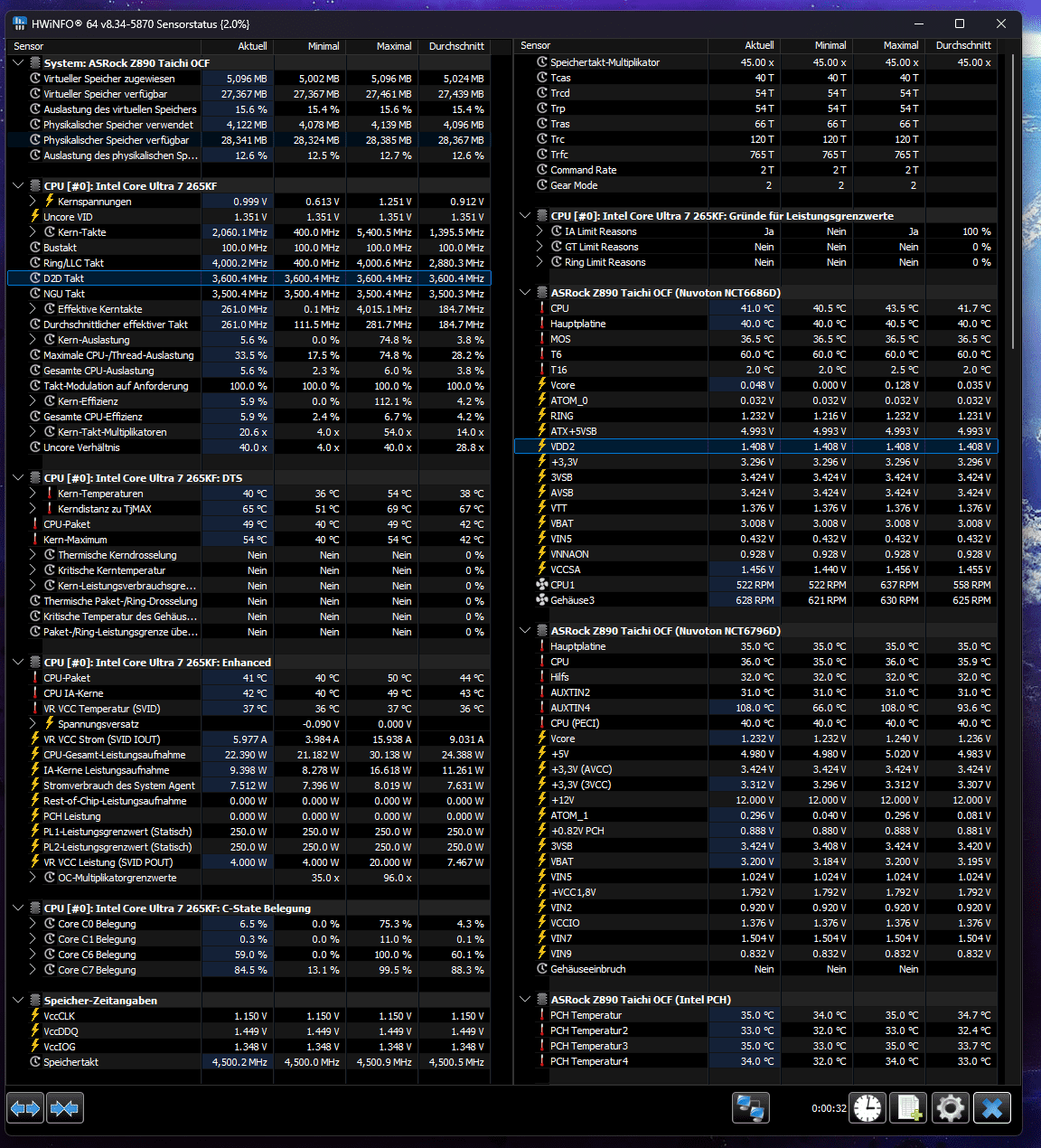The image size is (1041, 1148).
Task: Open the remote network monitors icon
Action: click(750, 1107)
